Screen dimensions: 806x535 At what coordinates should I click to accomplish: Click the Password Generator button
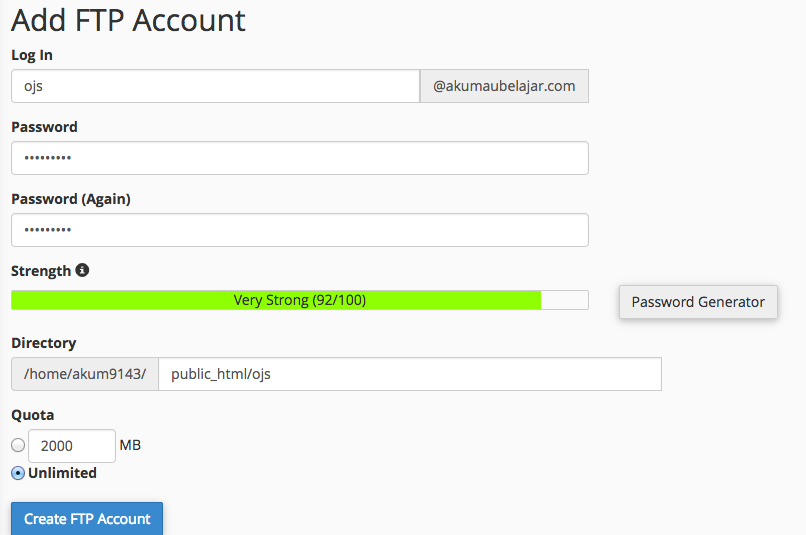click(x=698, y=302)
